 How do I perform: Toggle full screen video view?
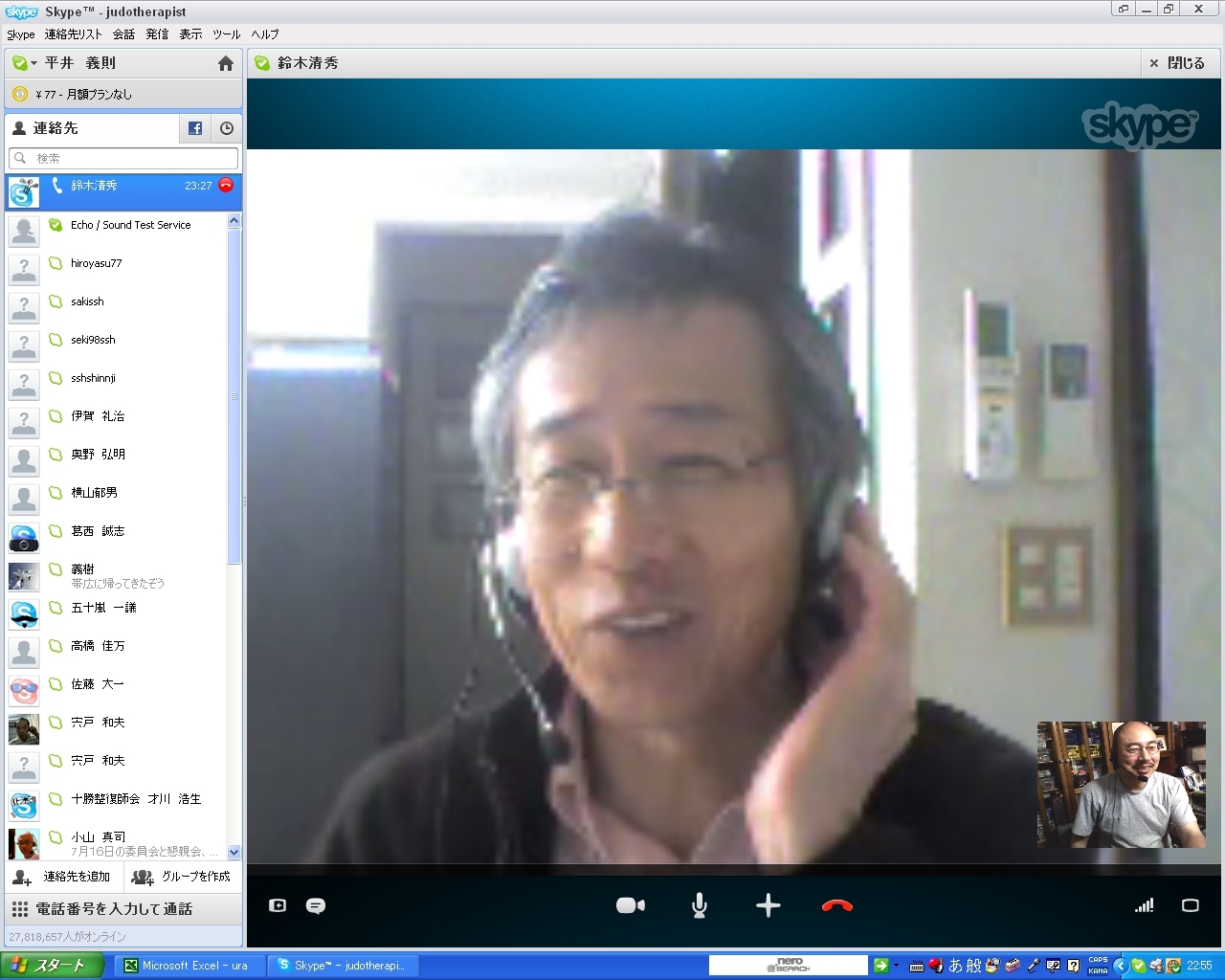coord(1191,905)
